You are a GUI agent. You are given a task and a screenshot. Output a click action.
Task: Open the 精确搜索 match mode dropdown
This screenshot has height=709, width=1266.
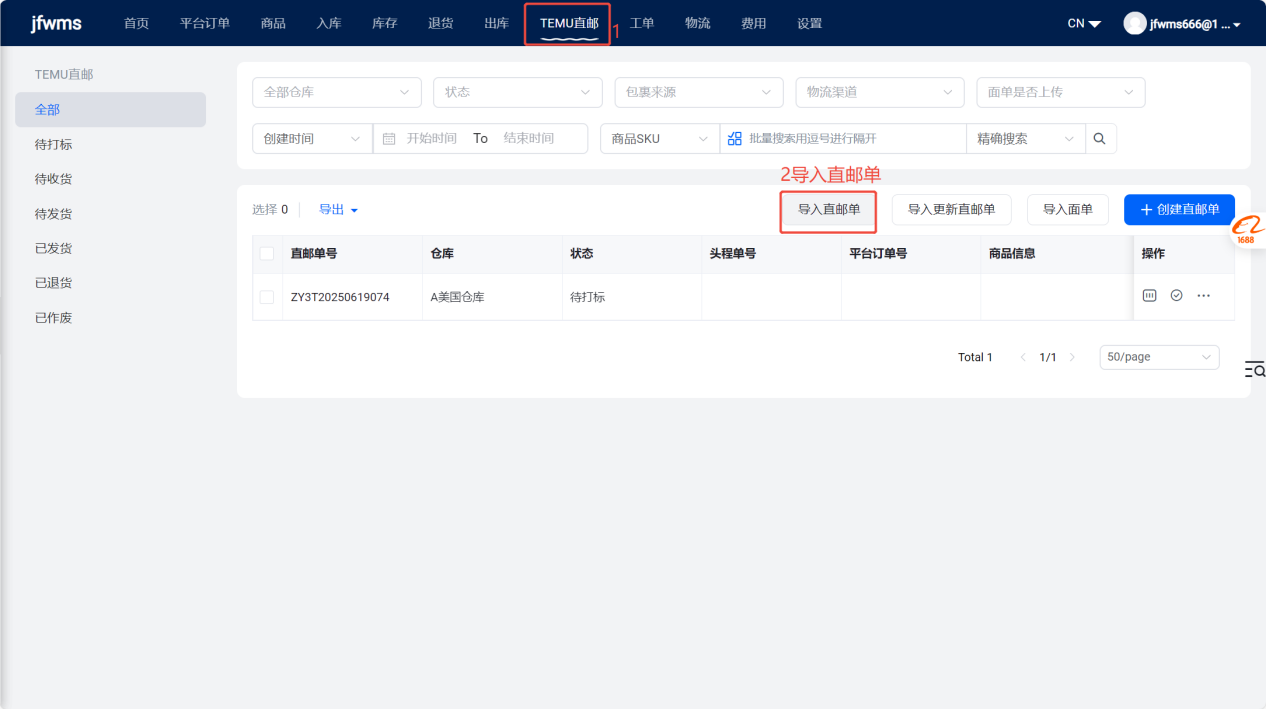click(x=1026, y=138)
